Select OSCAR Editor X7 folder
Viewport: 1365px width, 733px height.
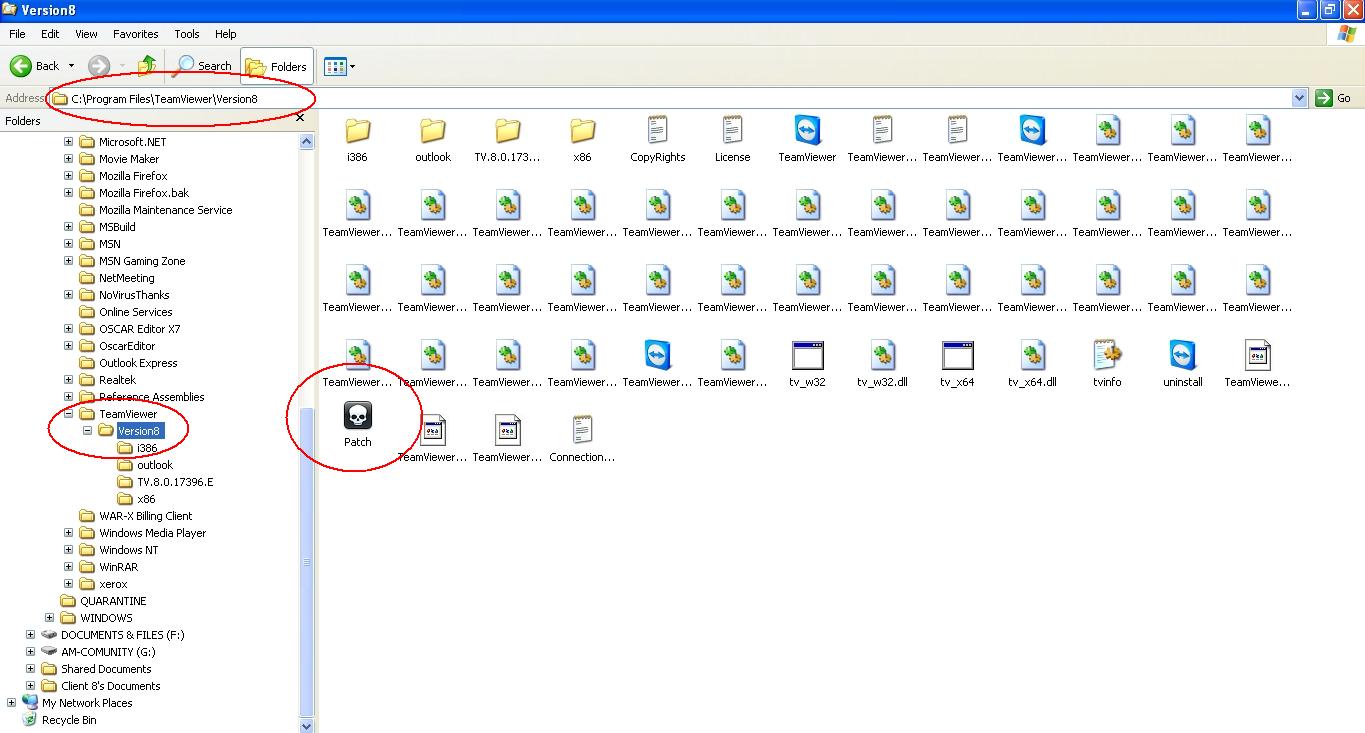140,329
